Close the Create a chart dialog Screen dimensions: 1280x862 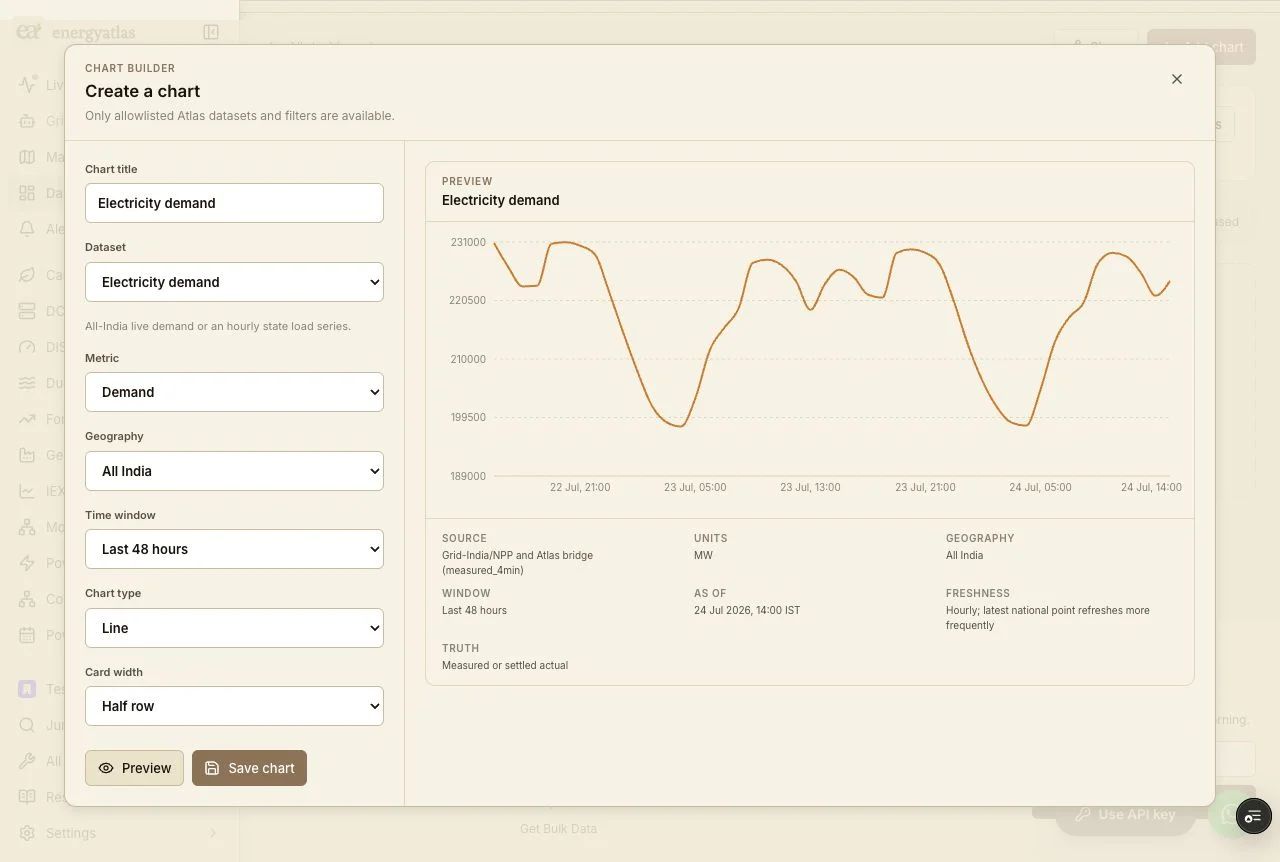(x=1177, y=79)
